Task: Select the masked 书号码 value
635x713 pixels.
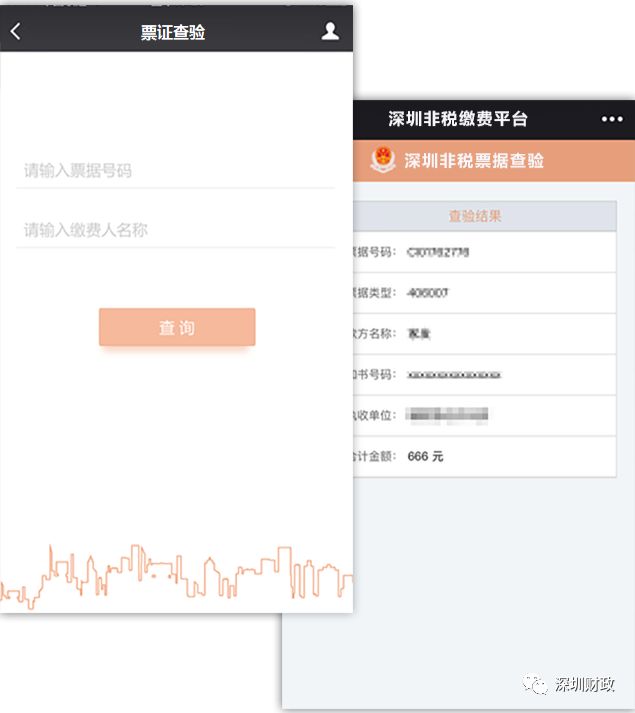Action: click(x=454, y=375)
